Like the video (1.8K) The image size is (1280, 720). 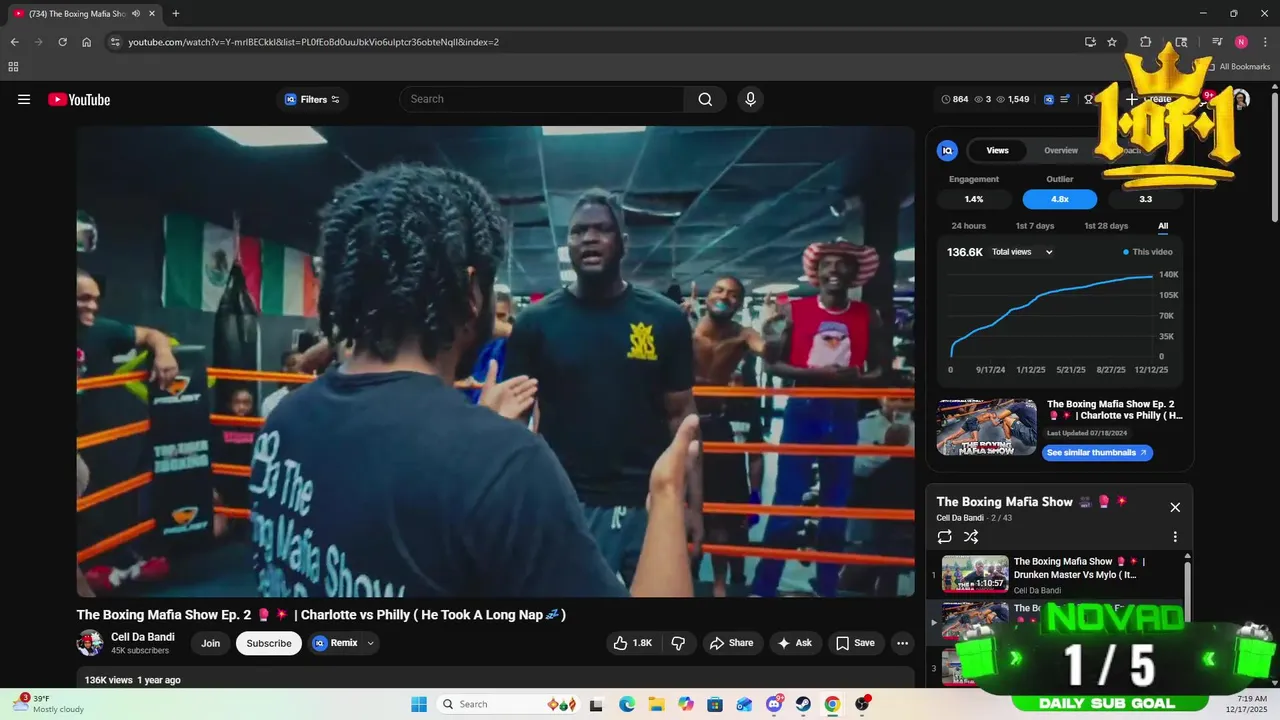(x=633, y=643)
